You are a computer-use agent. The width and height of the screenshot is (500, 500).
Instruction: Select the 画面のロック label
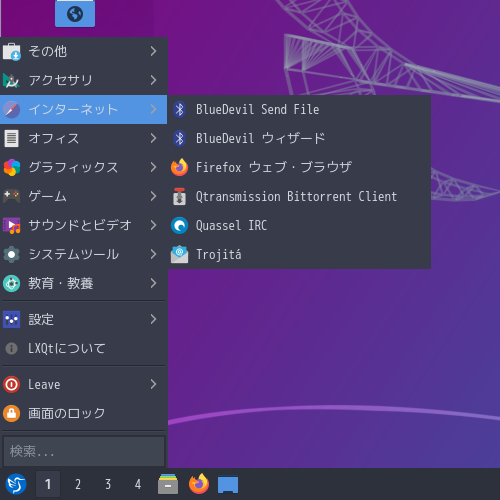tap(67, 413)
